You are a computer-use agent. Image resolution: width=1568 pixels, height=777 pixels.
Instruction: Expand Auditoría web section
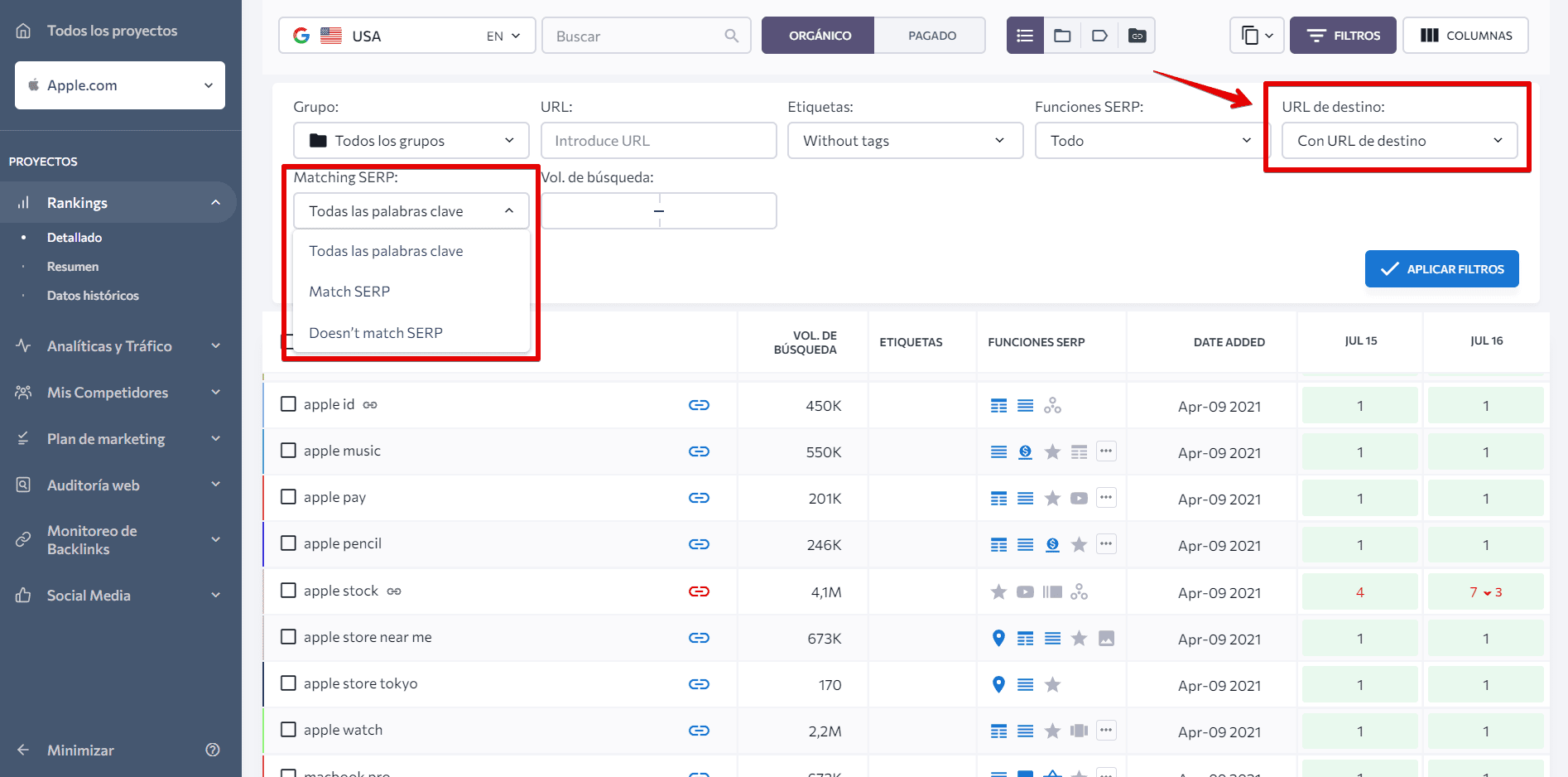point(118,485)
